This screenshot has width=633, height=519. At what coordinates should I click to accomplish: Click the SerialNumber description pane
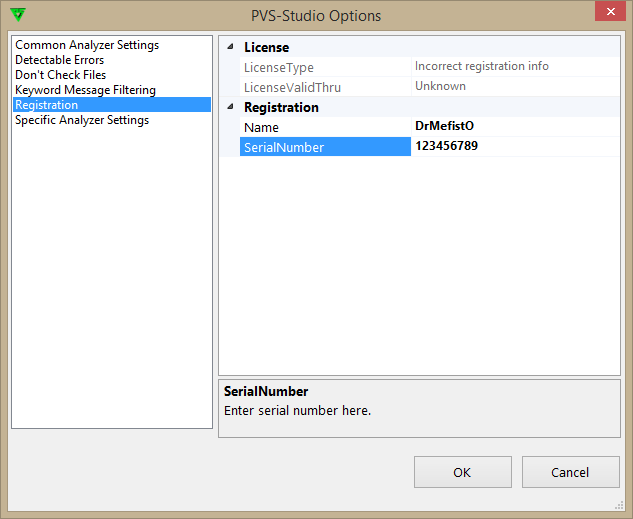[x=419, y=408]
